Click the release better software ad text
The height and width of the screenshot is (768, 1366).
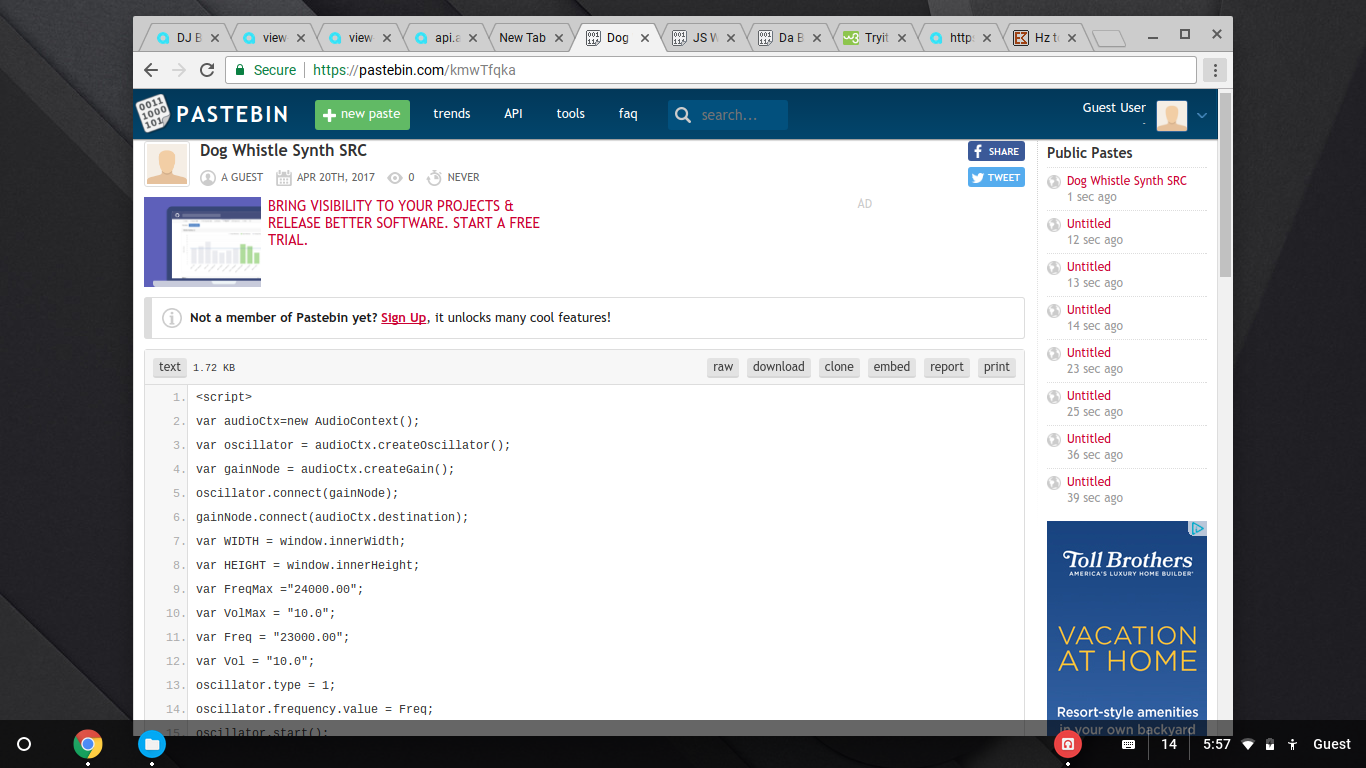pos(404,223)
